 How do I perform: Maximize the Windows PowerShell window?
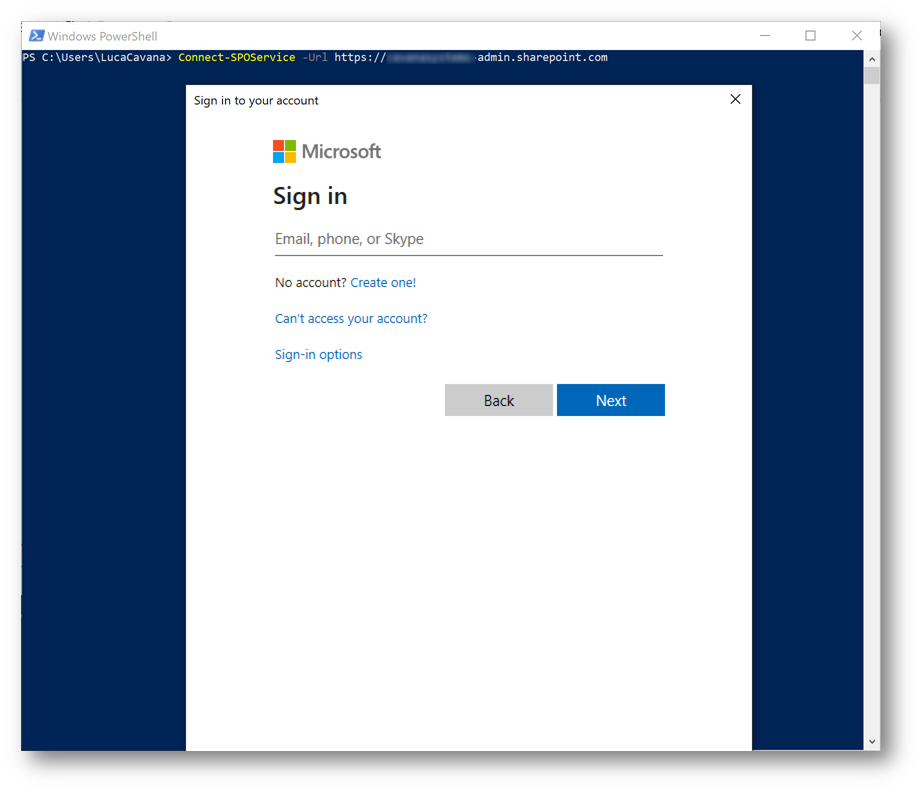[x=811, y=36]
